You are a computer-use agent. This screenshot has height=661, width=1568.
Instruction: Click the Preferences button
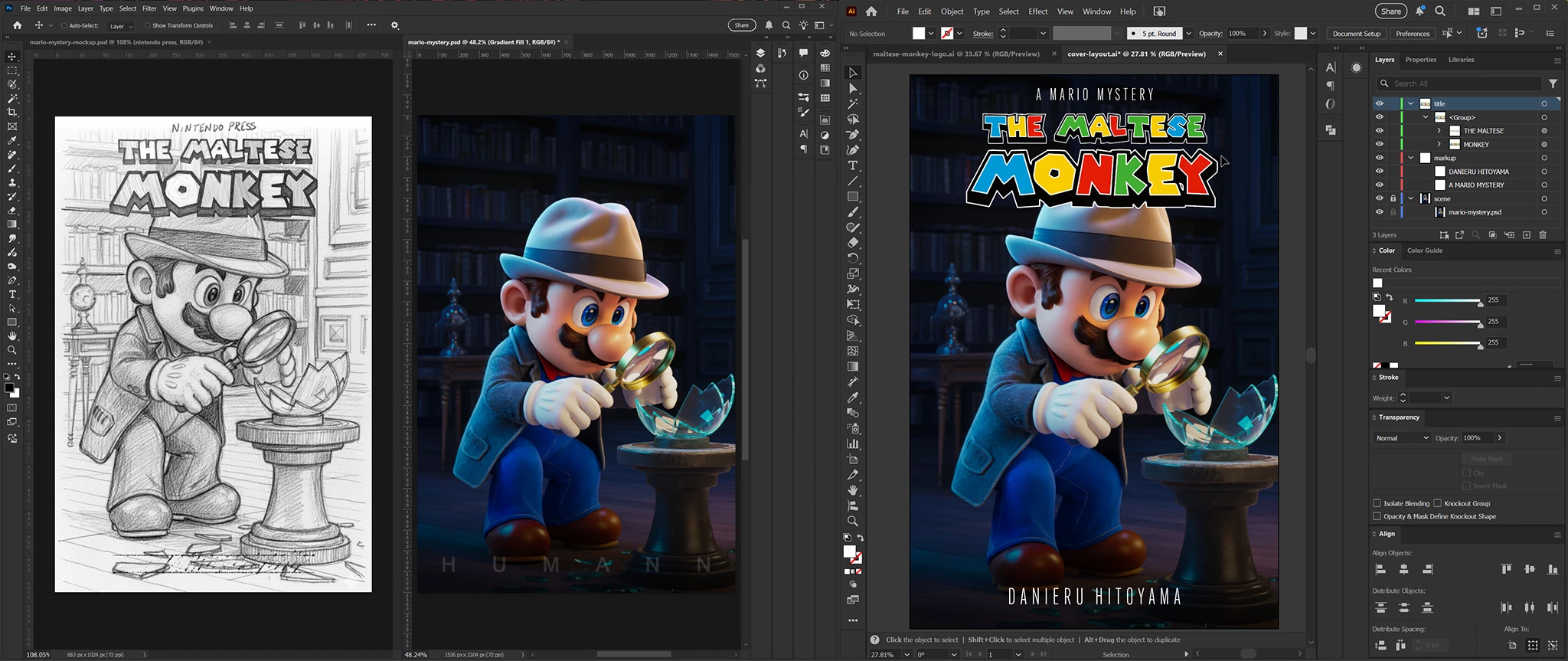[x=1413, y=34]
